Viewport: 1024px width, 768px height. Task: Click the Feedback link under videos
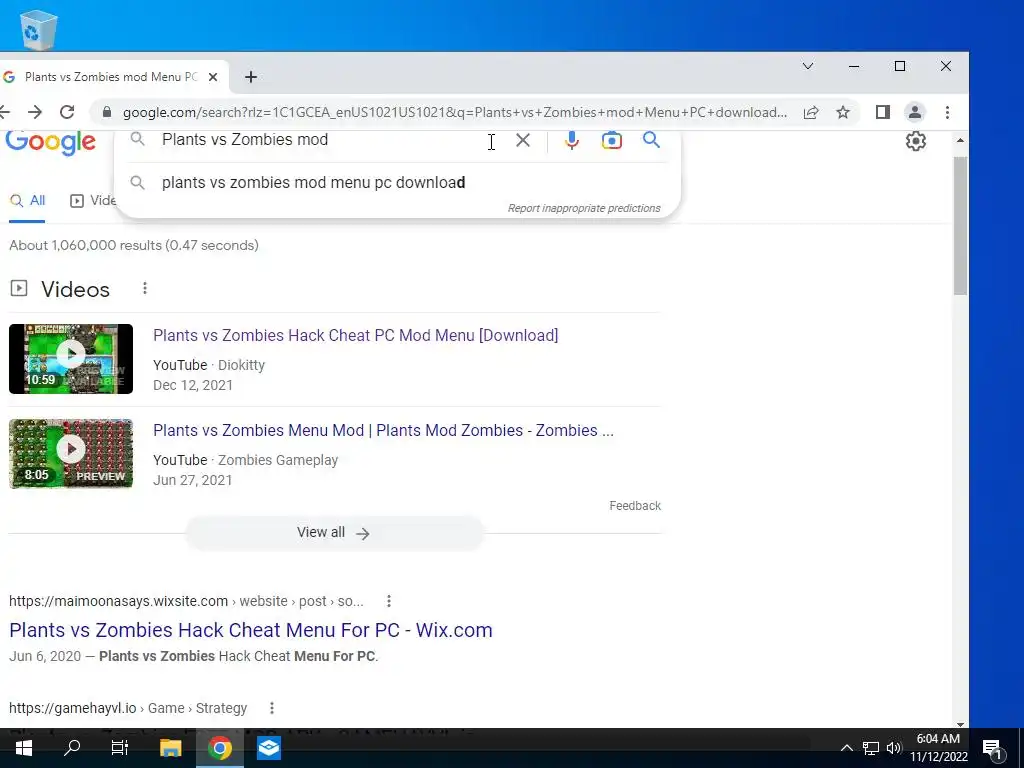click(635, 505)
